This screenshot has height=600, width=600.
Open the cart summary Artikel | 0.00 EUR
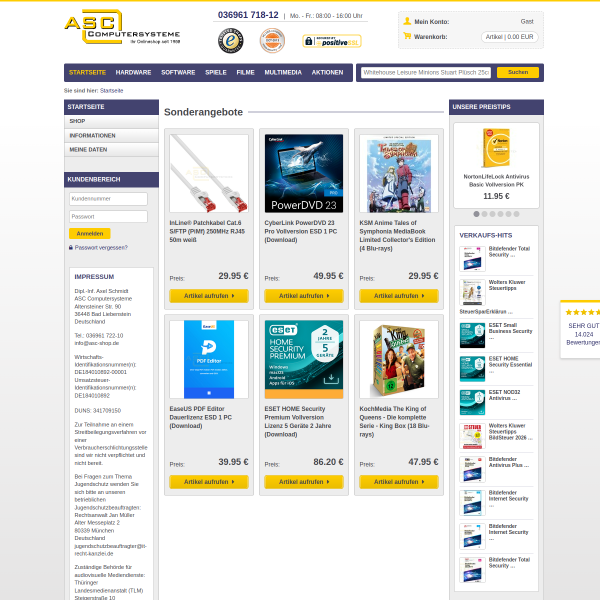click(x=509, y=37)
